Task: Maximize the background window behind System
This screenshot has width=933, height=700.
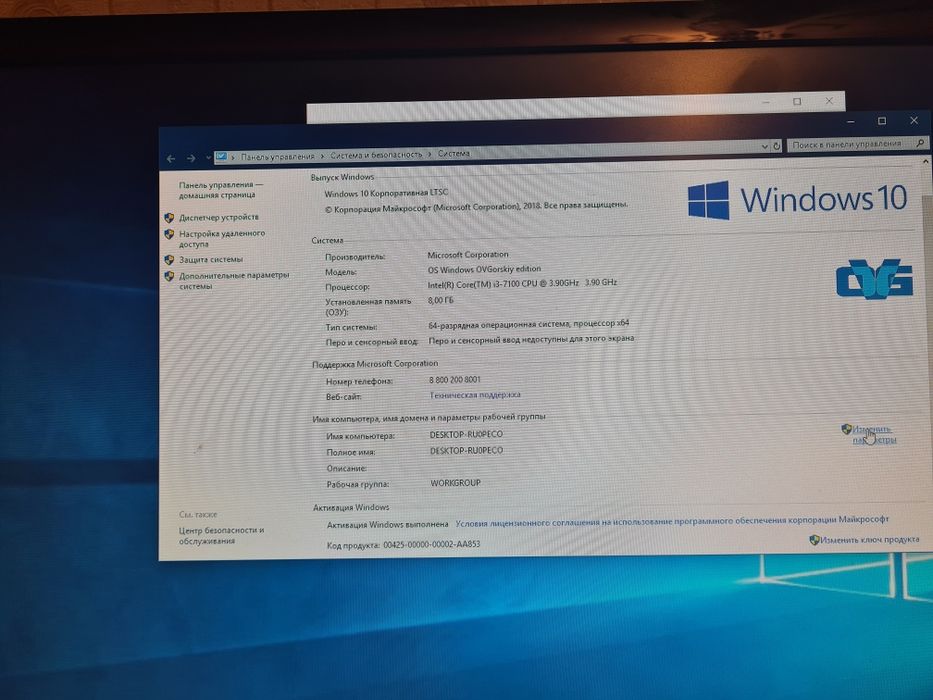Action: [797, 102]
